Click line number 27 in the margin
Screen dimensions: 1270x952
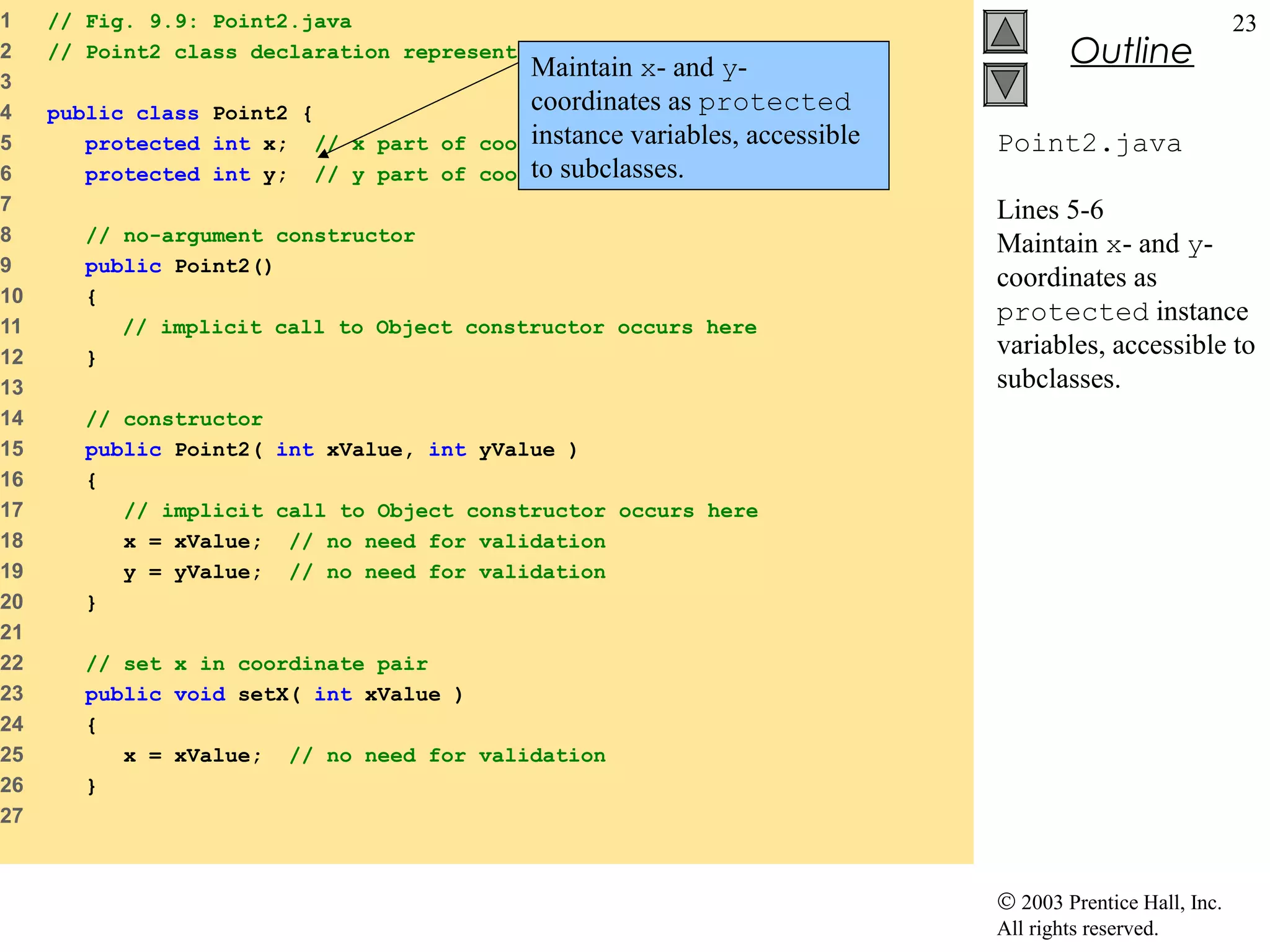(11, 816)
